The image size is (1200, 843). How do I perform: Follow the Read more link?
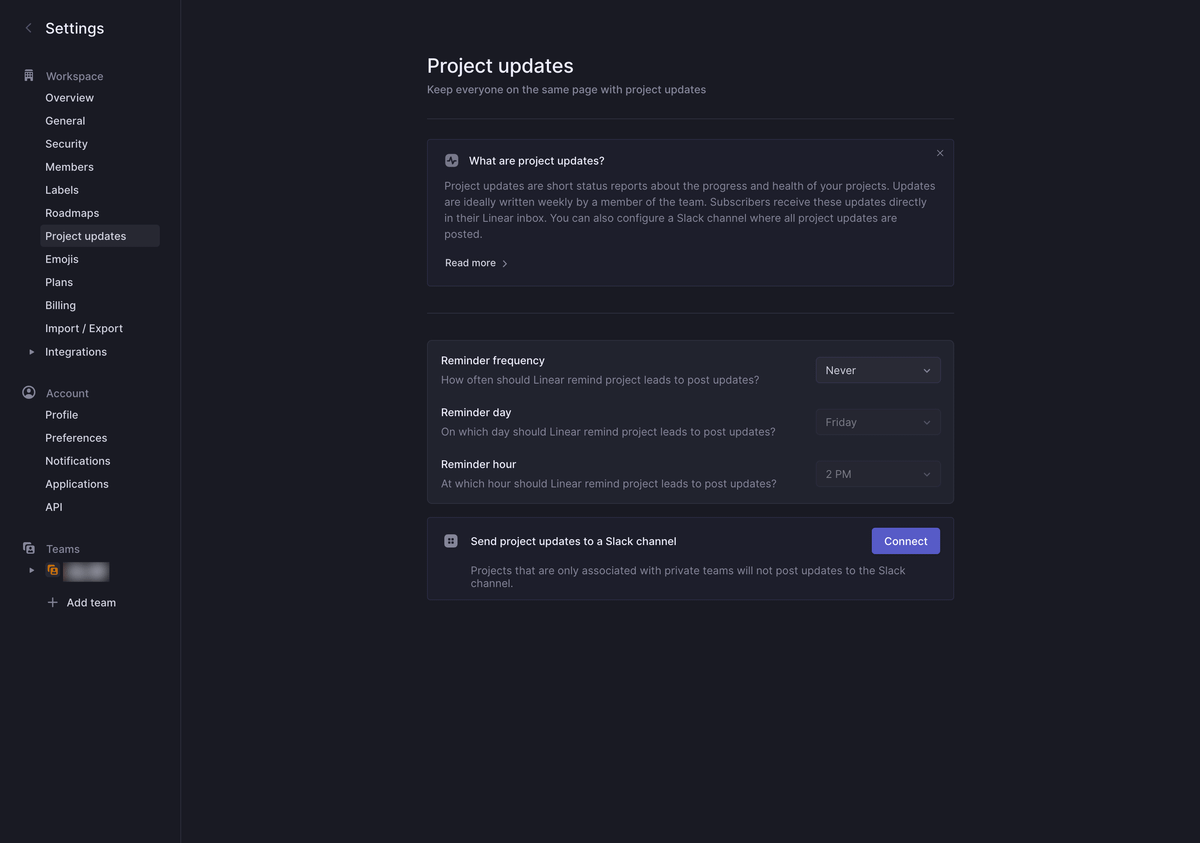point(476,263)
